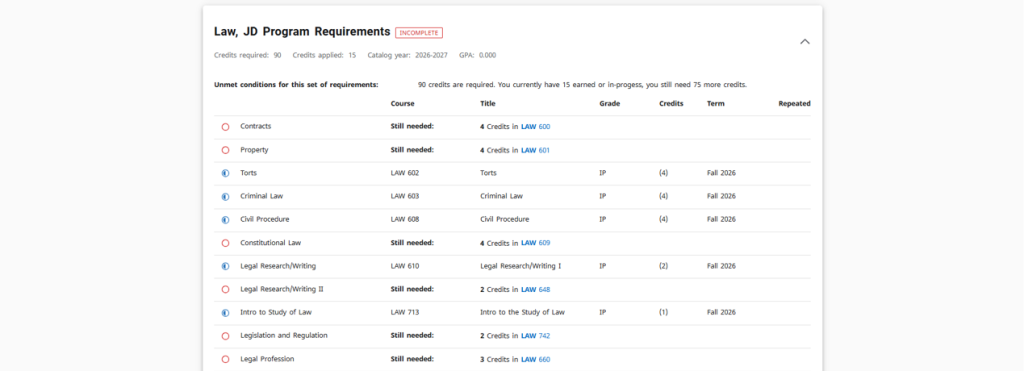Open the LAW 648 course link
The image size is (1024, 371).
click(536, 289)
